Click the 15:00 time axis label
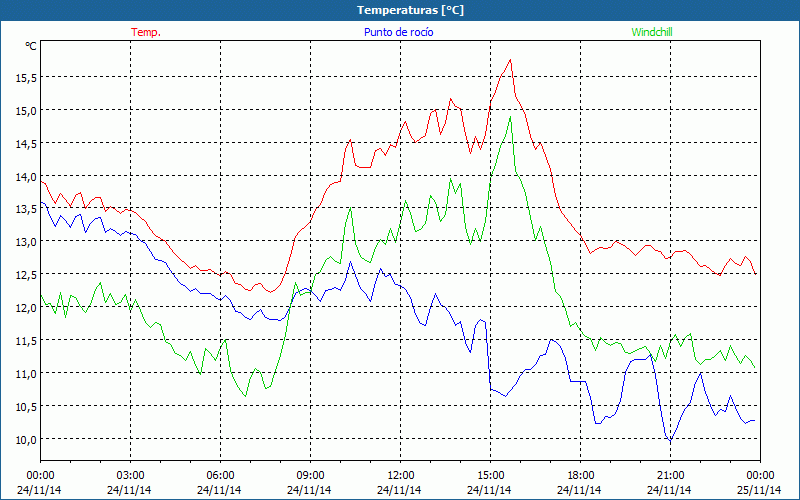The height and width of the screenshot is (500, 800). pos(490,476)
